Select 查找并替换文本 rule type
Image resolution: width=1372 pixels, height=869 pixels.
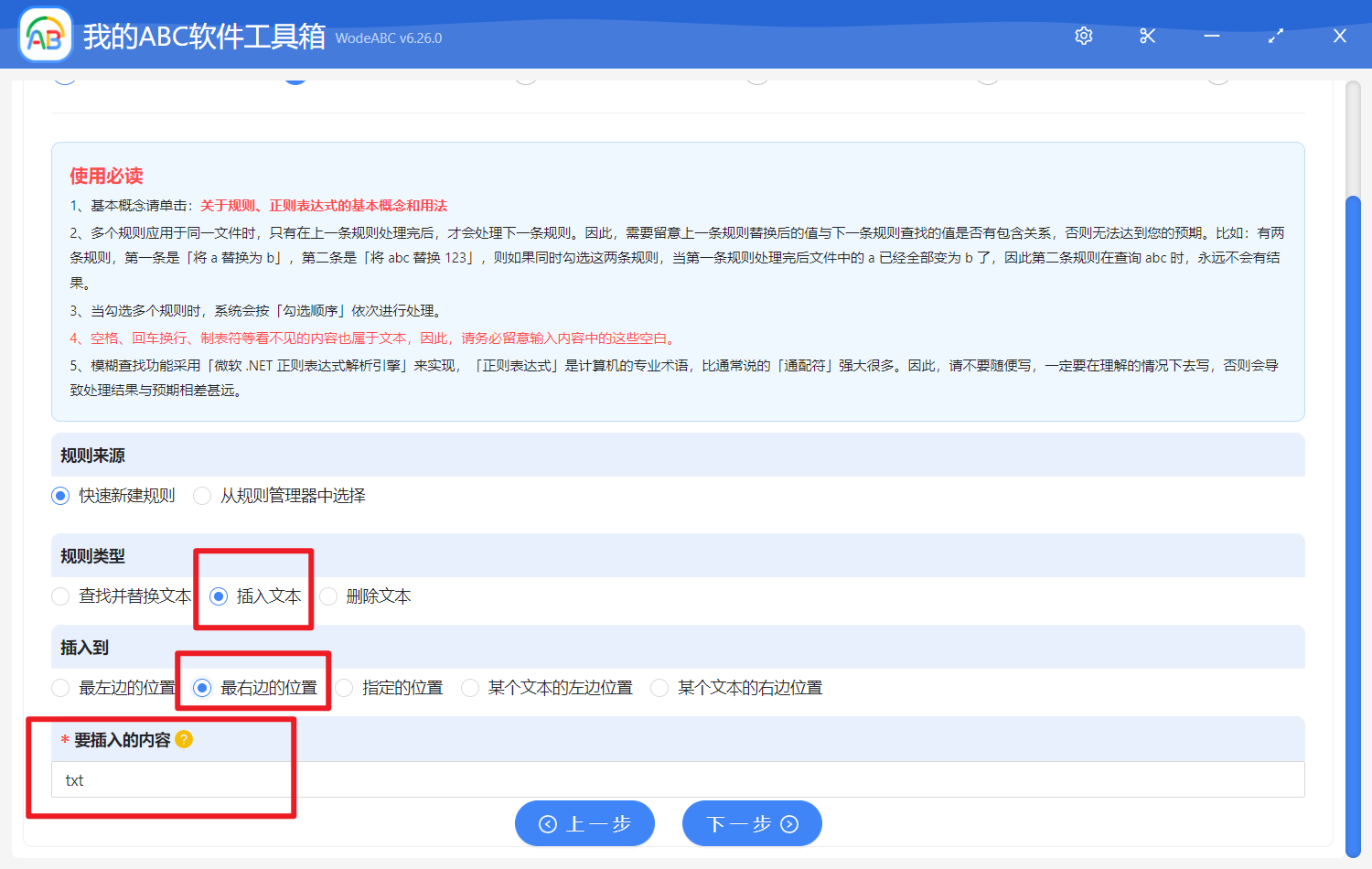coord(60,595)
